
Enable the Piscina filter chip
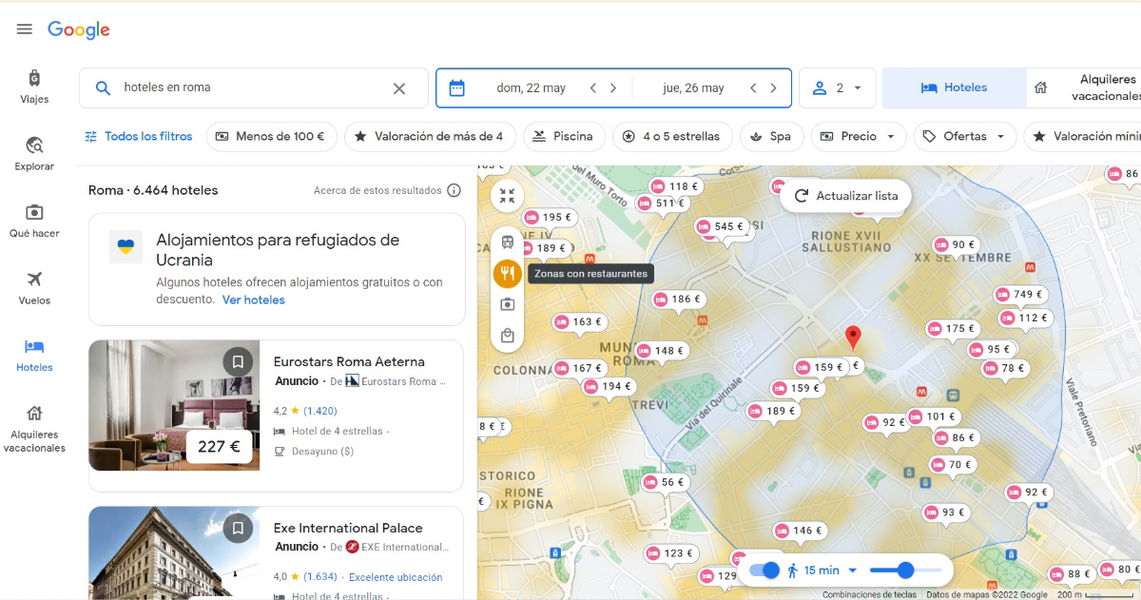tap(564, 136)
